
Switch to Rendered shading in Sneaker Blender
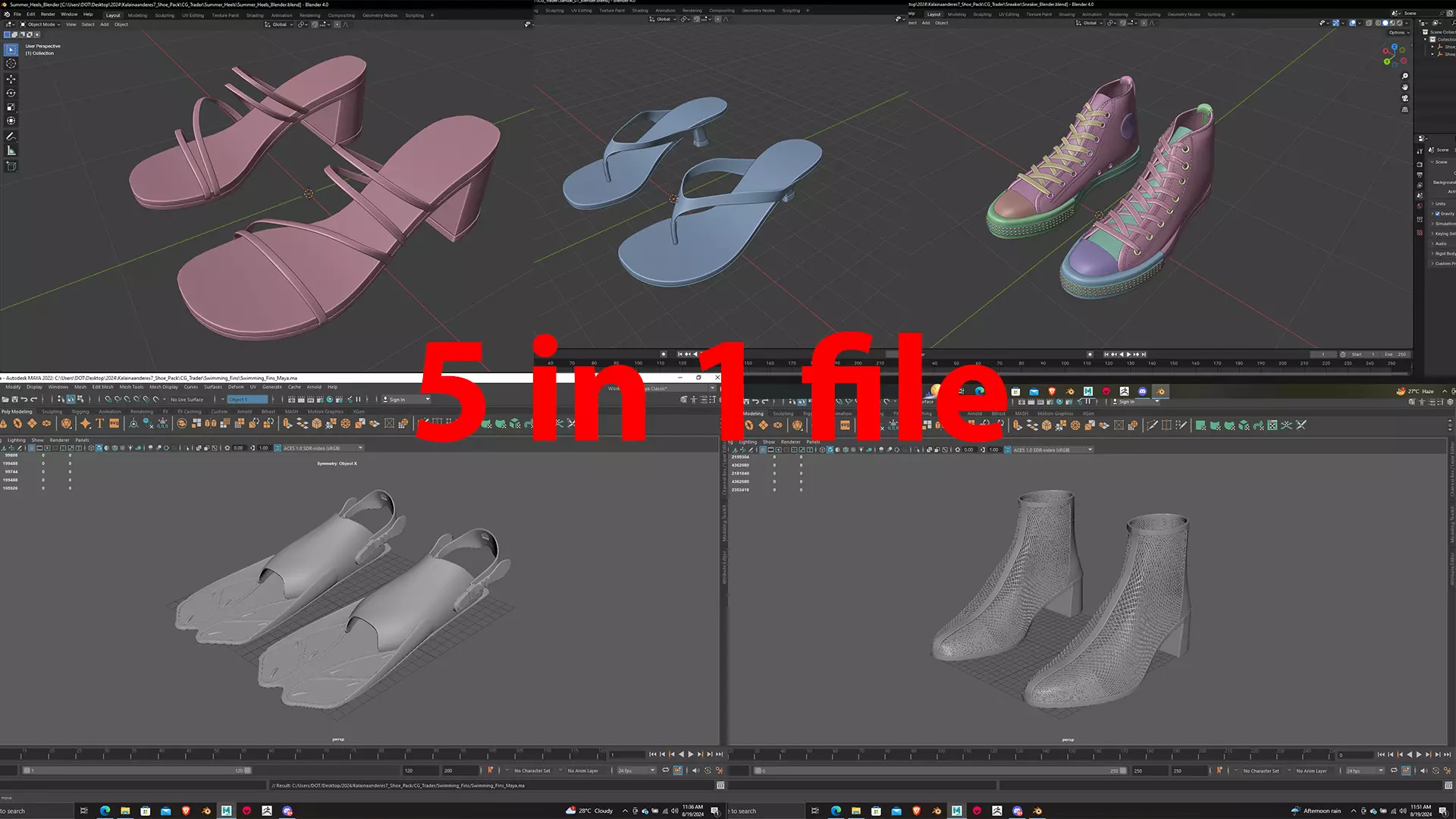click(1400, 24)
